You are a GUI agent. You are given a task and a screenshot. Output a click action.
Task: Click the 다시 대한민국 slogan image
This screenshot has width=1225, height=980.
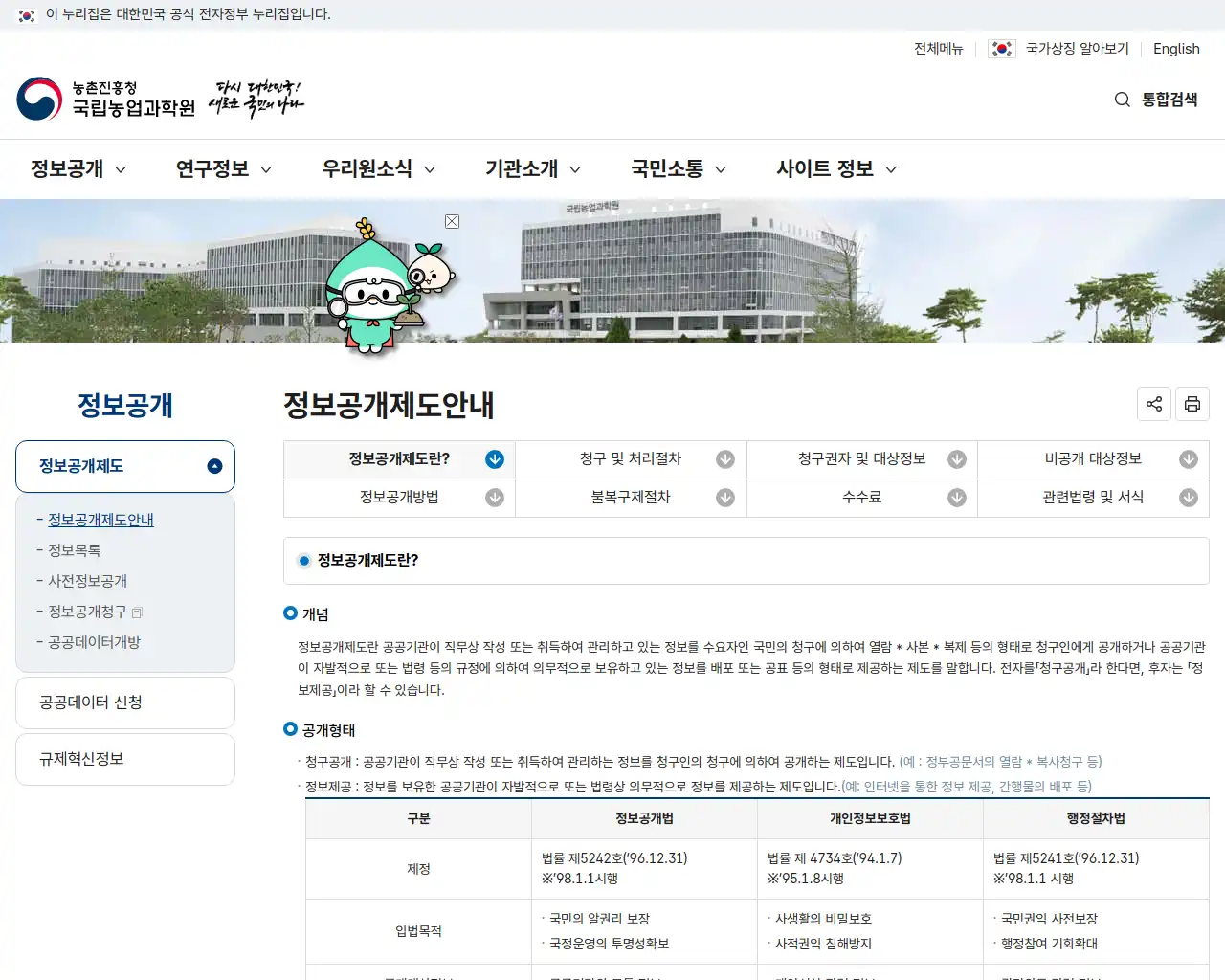pos(256,99)
